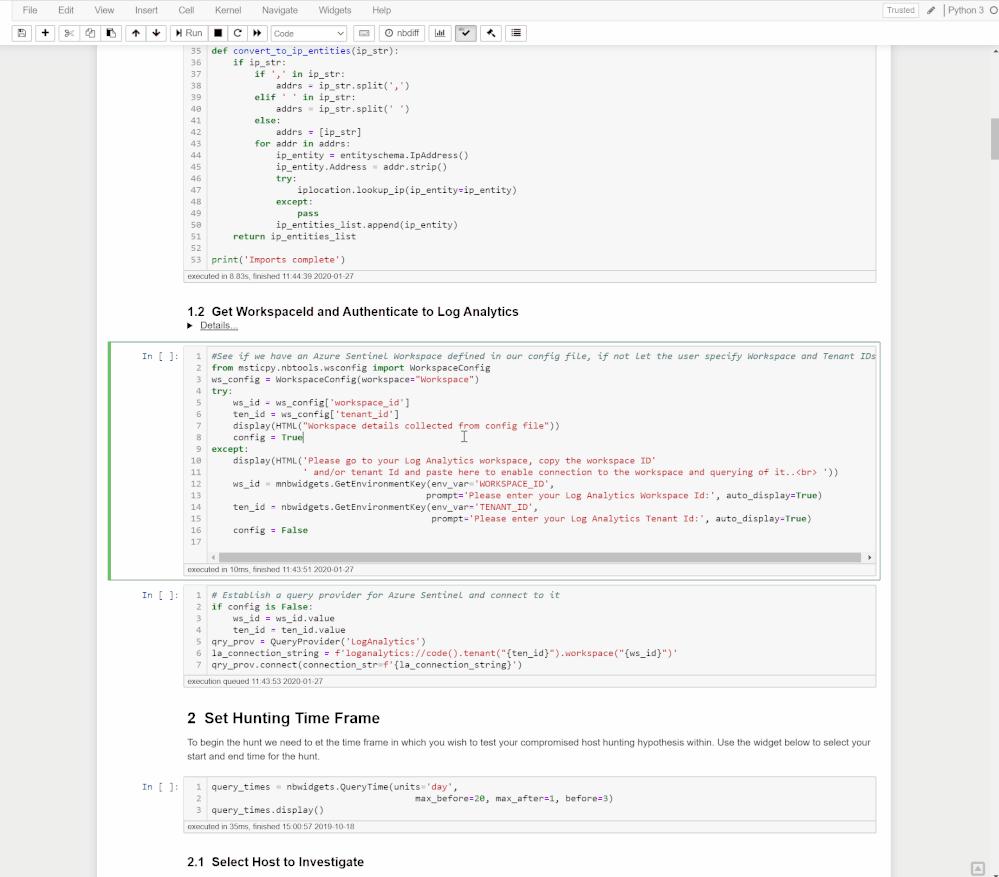The height and width of the screenshot is (877, 999).
Task: Click heading 2 Set Hunting Time Frame
Action: pyautogui.click(x=284, y=718)
